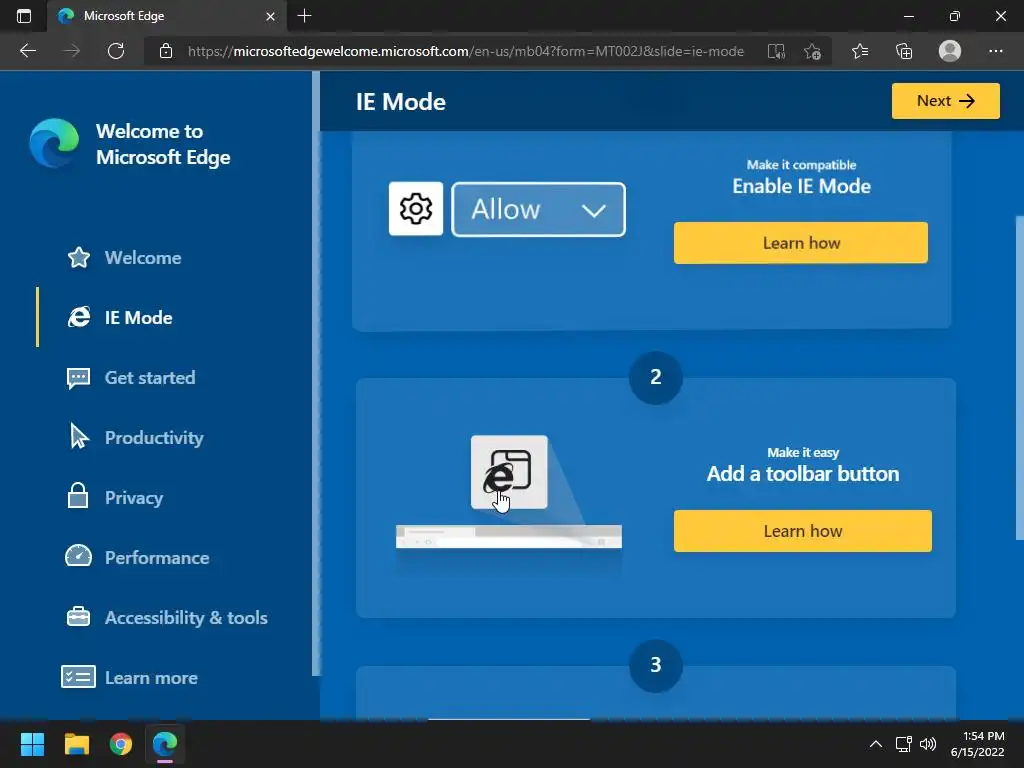Click the page content vertical scrollbar

(1019, 377)
